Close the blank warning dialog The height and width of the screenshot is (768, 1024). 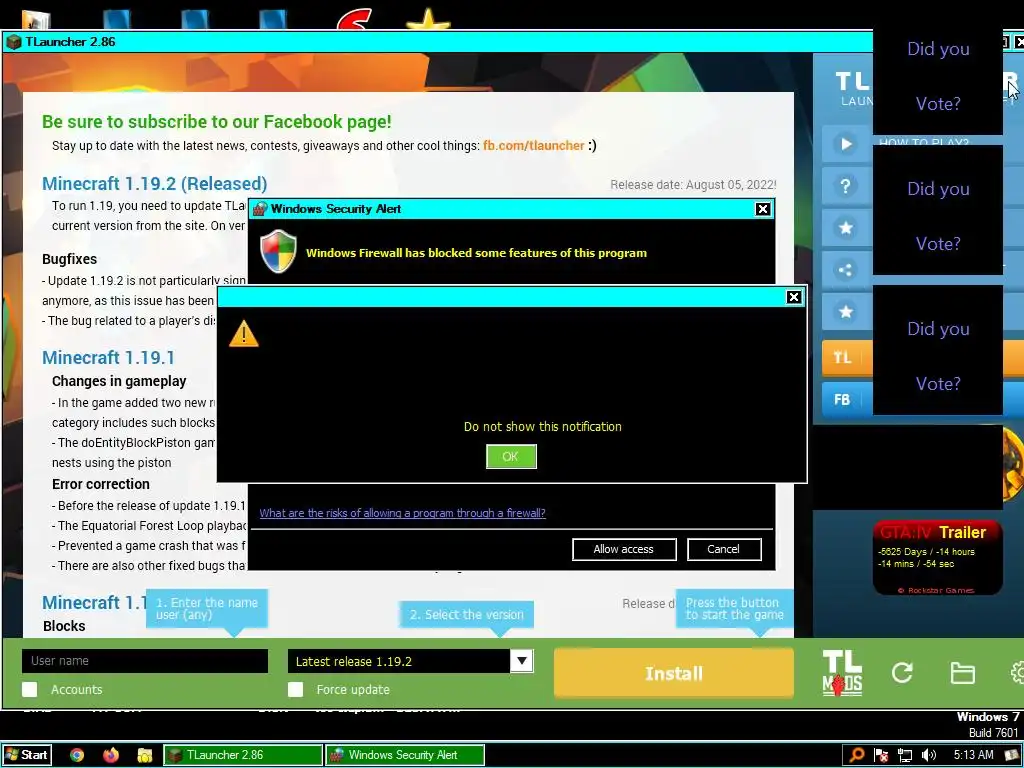[x=793, y=297]
